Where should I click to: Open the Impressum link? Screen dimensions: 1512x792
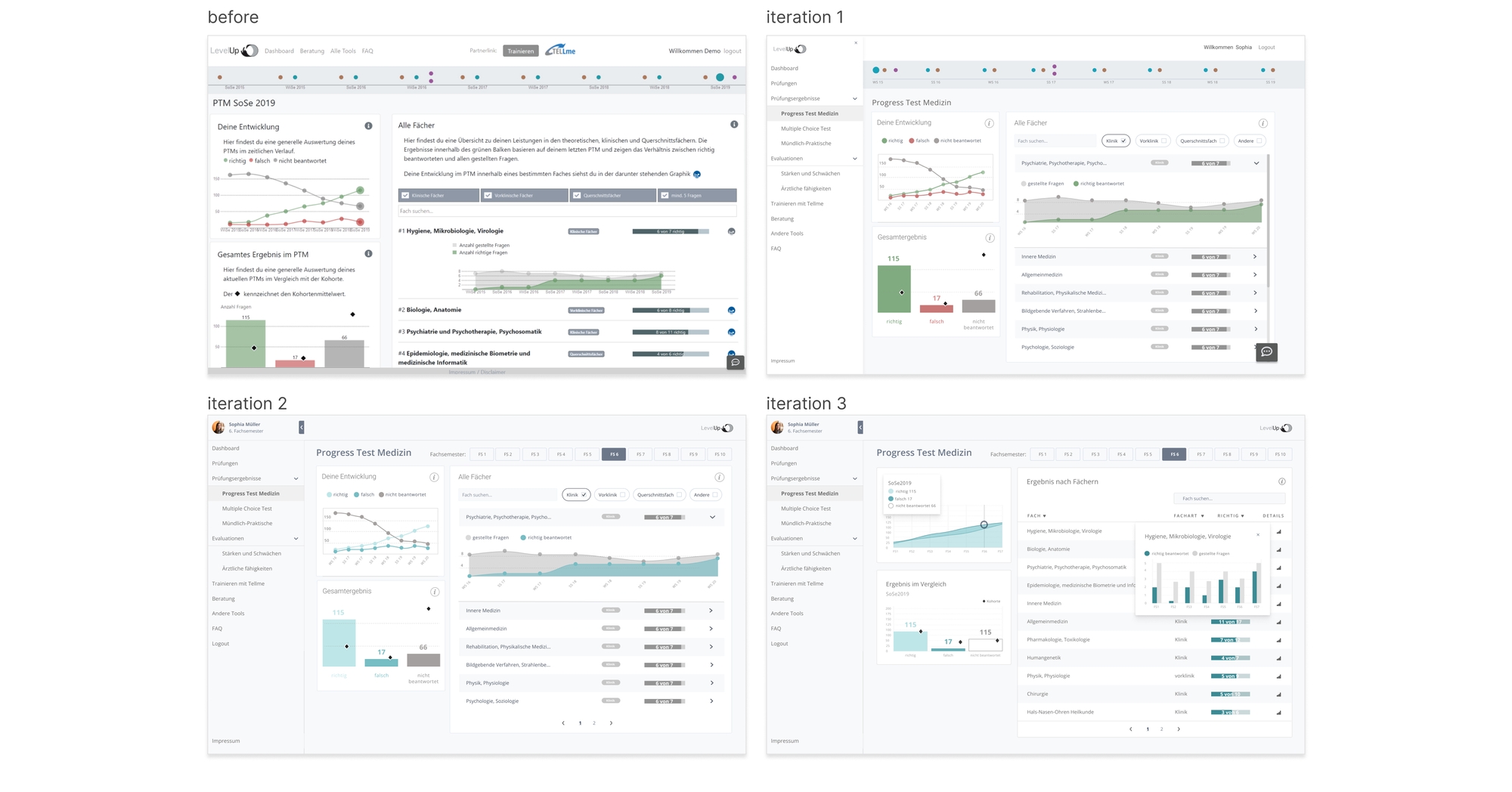(x=225, y=741)
